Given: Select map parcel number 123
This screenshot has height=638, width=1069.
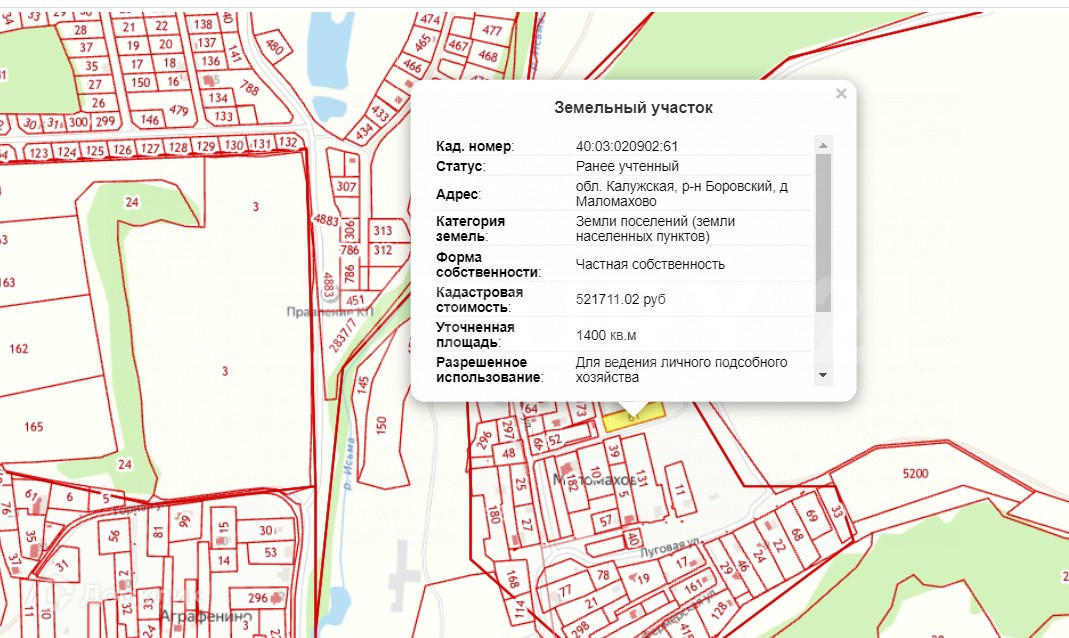Looking at the screenshot, I should point(39,153).
